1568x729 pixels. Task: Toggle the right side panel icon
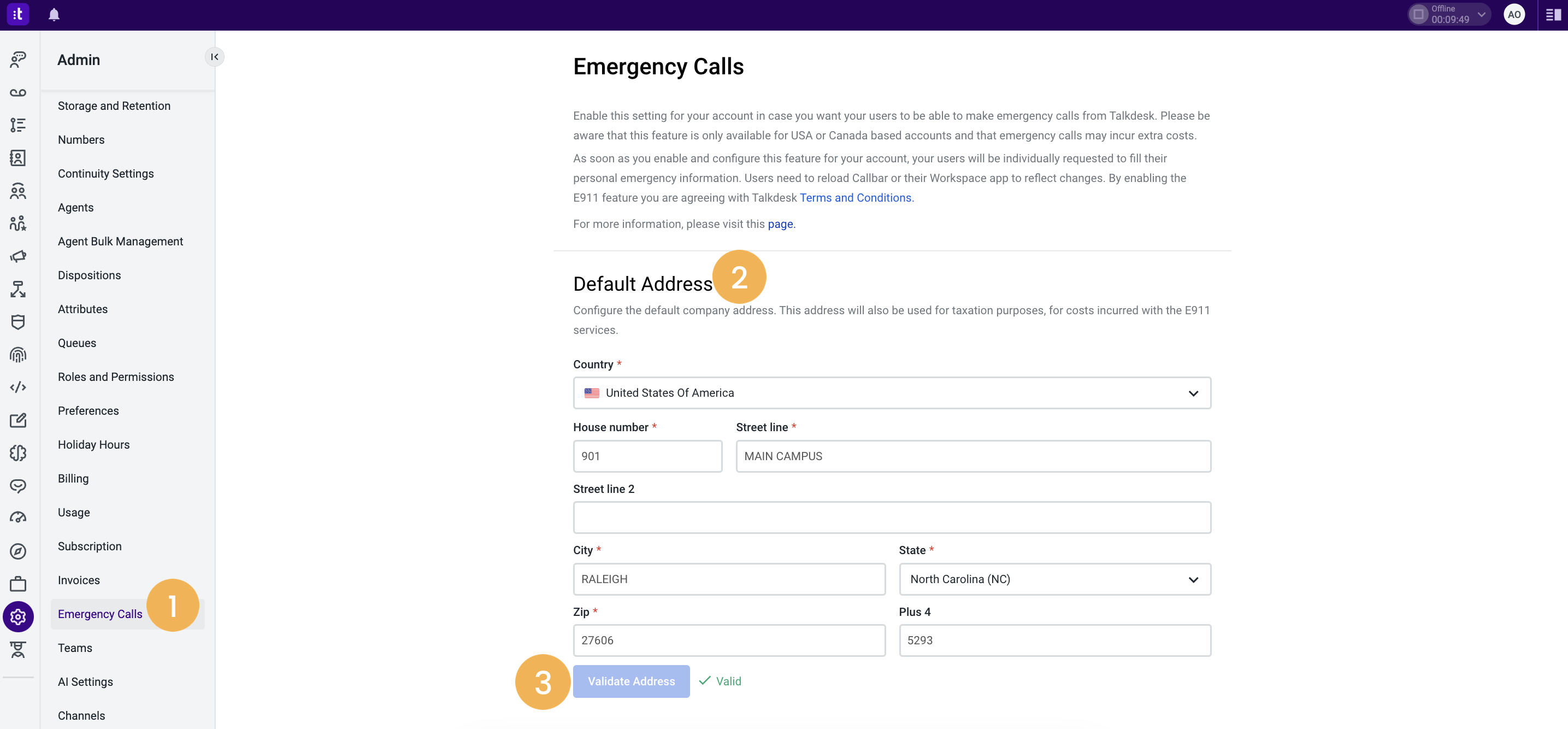(x=1553, y=15)
